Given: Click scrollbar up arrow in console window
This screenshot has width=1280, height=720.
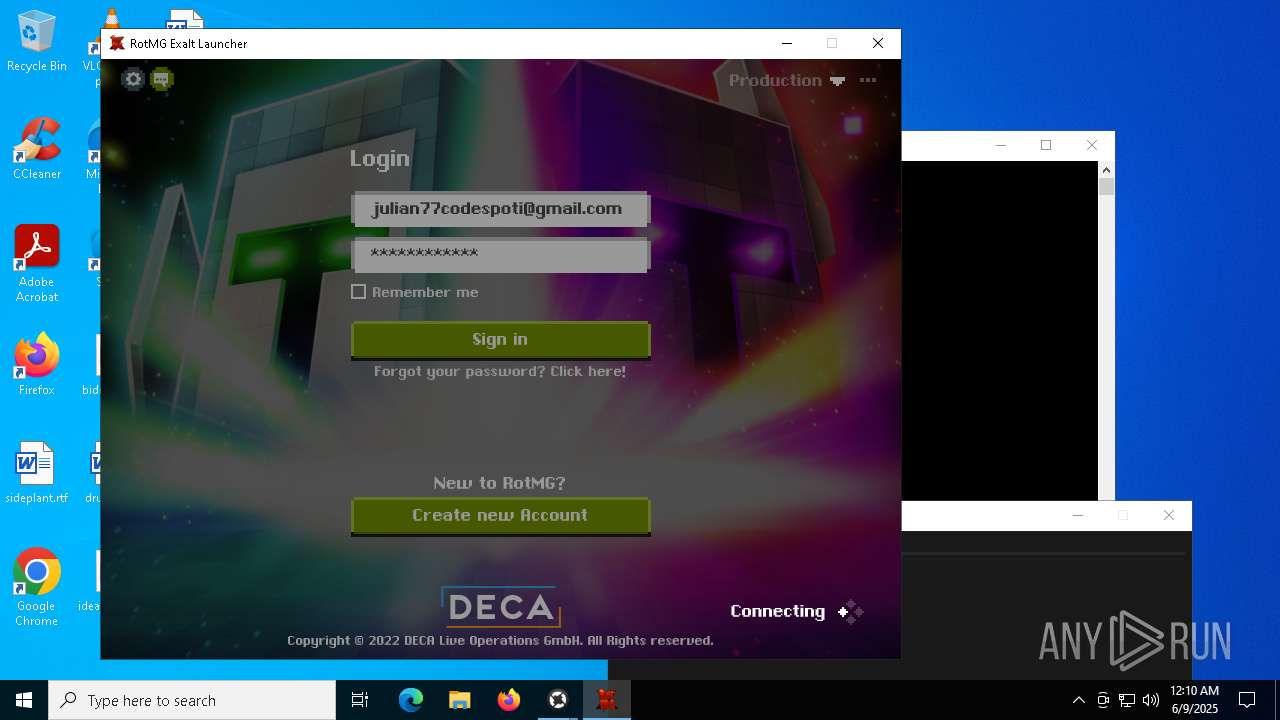Looking at the screenshot, I should [1106, 170].
